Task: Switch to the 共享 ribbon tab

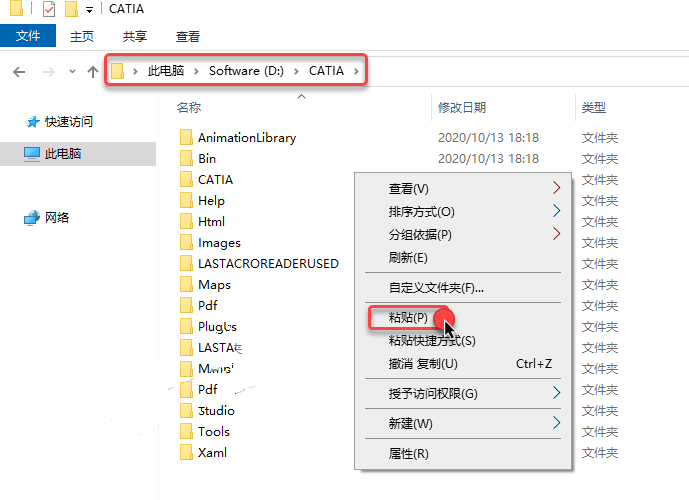Action: tap(134, 36)
